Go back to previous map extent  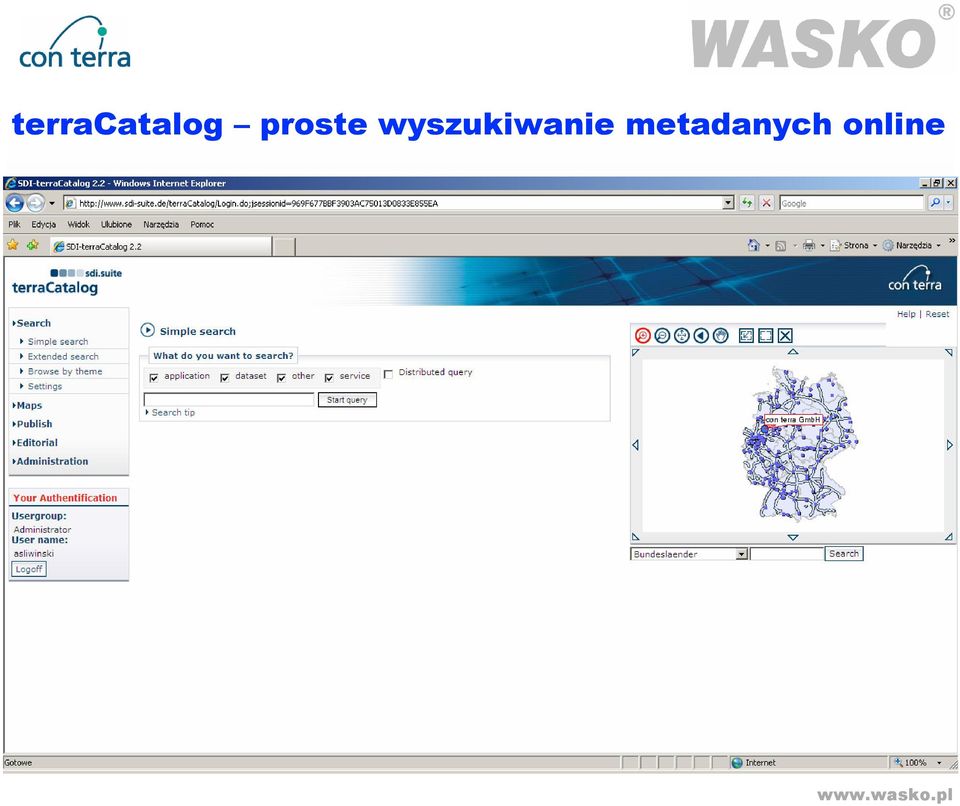[x=701, y=336]
